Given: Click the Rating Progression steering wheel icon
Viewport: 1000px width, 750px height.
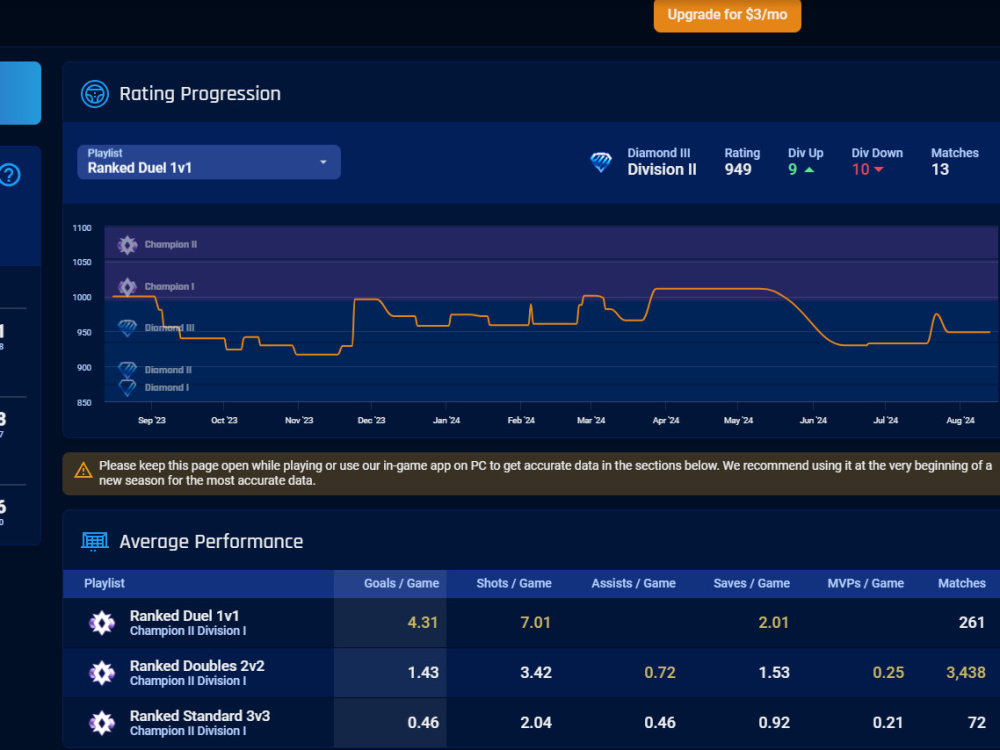Looking at the screenshot, I should coord(94,94).
